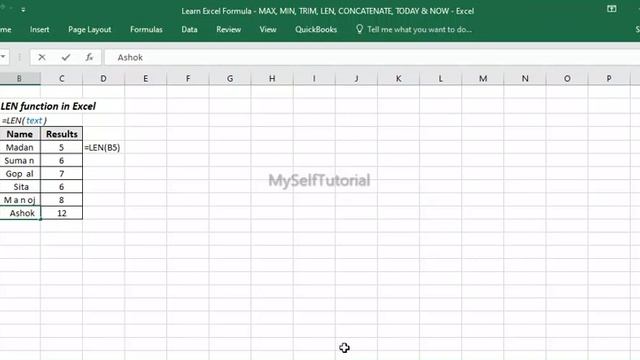Viewport: 640px width, 360px height.
Task: Click the '=LEN( text )' syntax cell
Action: point(24,121)
